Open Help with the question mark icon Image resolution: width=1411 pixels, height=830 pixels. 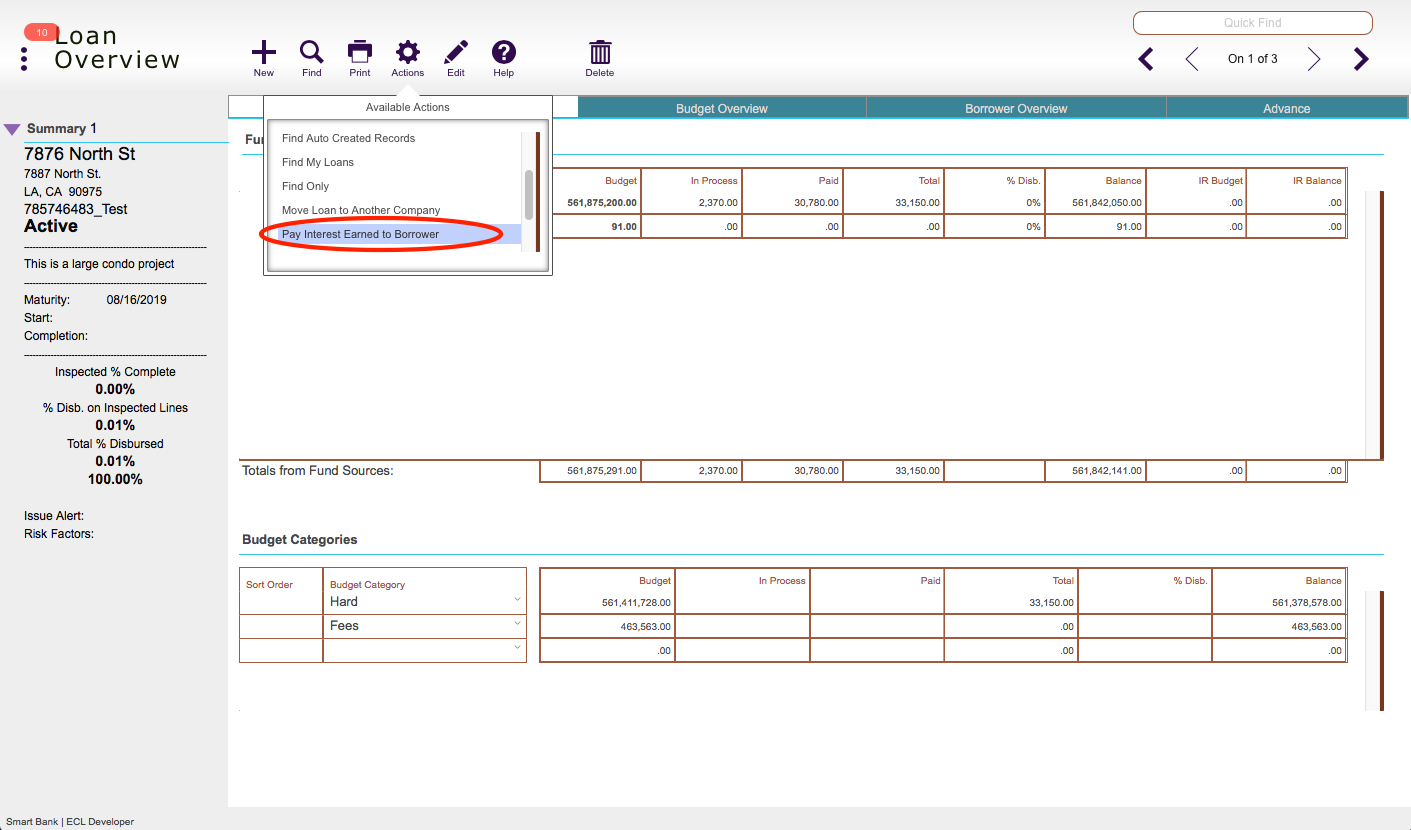[504, 53]
